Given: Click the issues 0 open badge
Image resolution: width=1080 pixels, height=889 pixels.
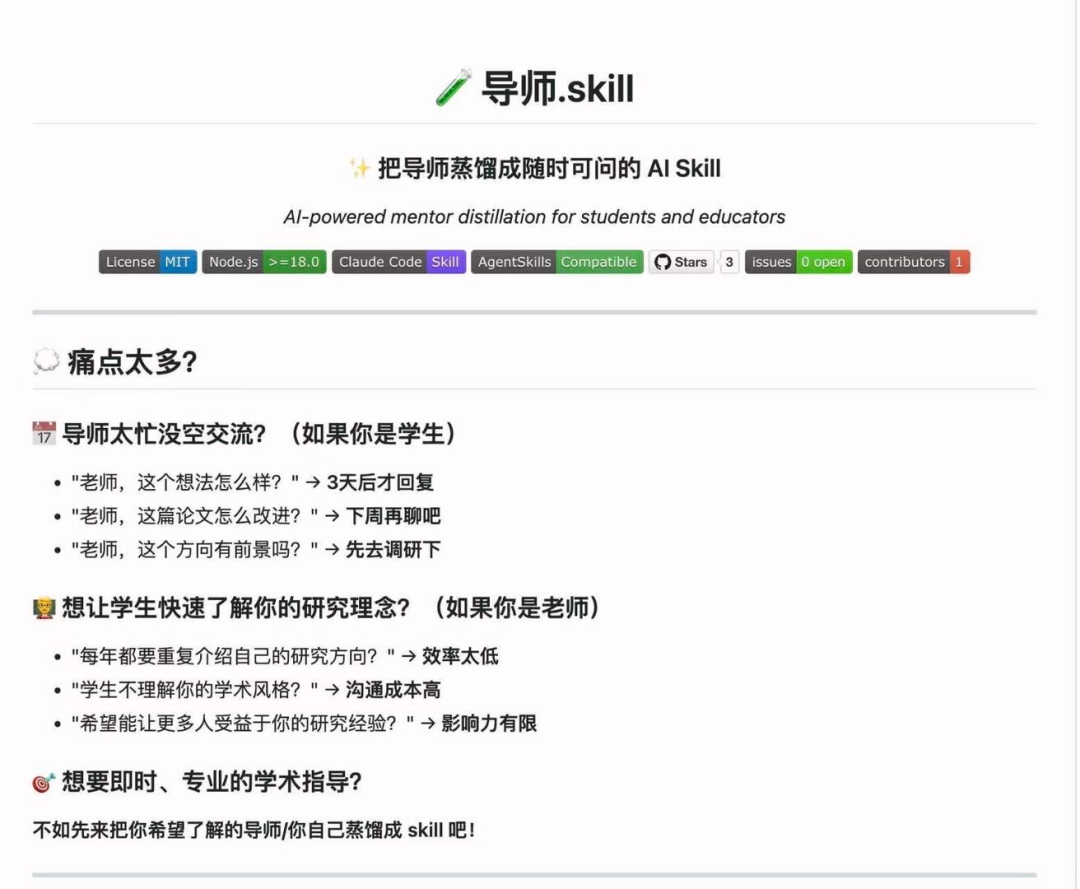Looking at the screenshot, I should [798, 262].
